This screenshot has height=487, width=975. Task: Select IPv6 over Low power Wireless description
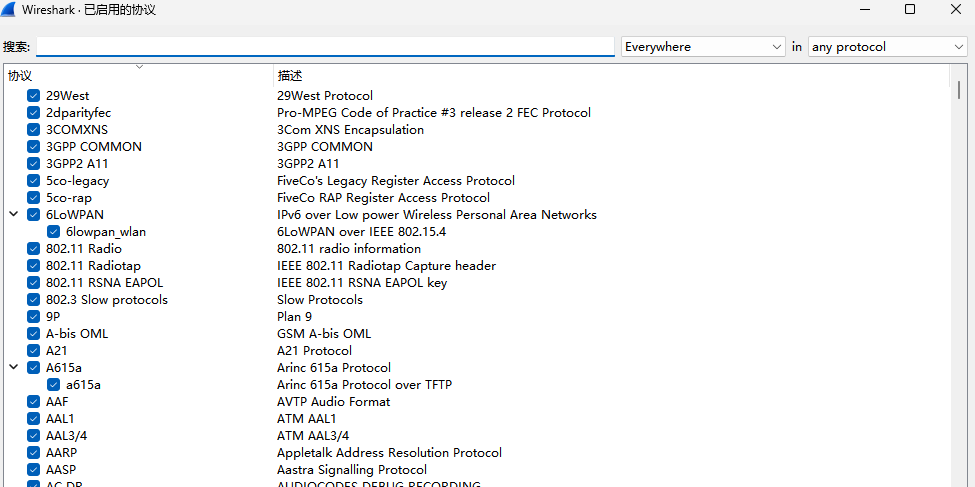pos(437,215)
